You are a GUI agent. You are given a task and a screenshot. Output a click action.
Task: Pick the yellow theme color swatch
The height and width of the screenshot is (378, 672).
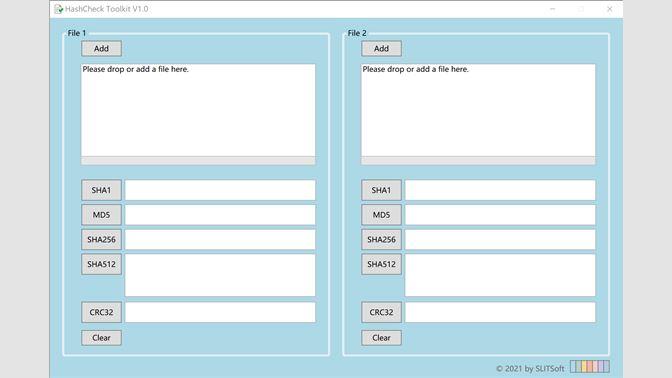[585, 366]
